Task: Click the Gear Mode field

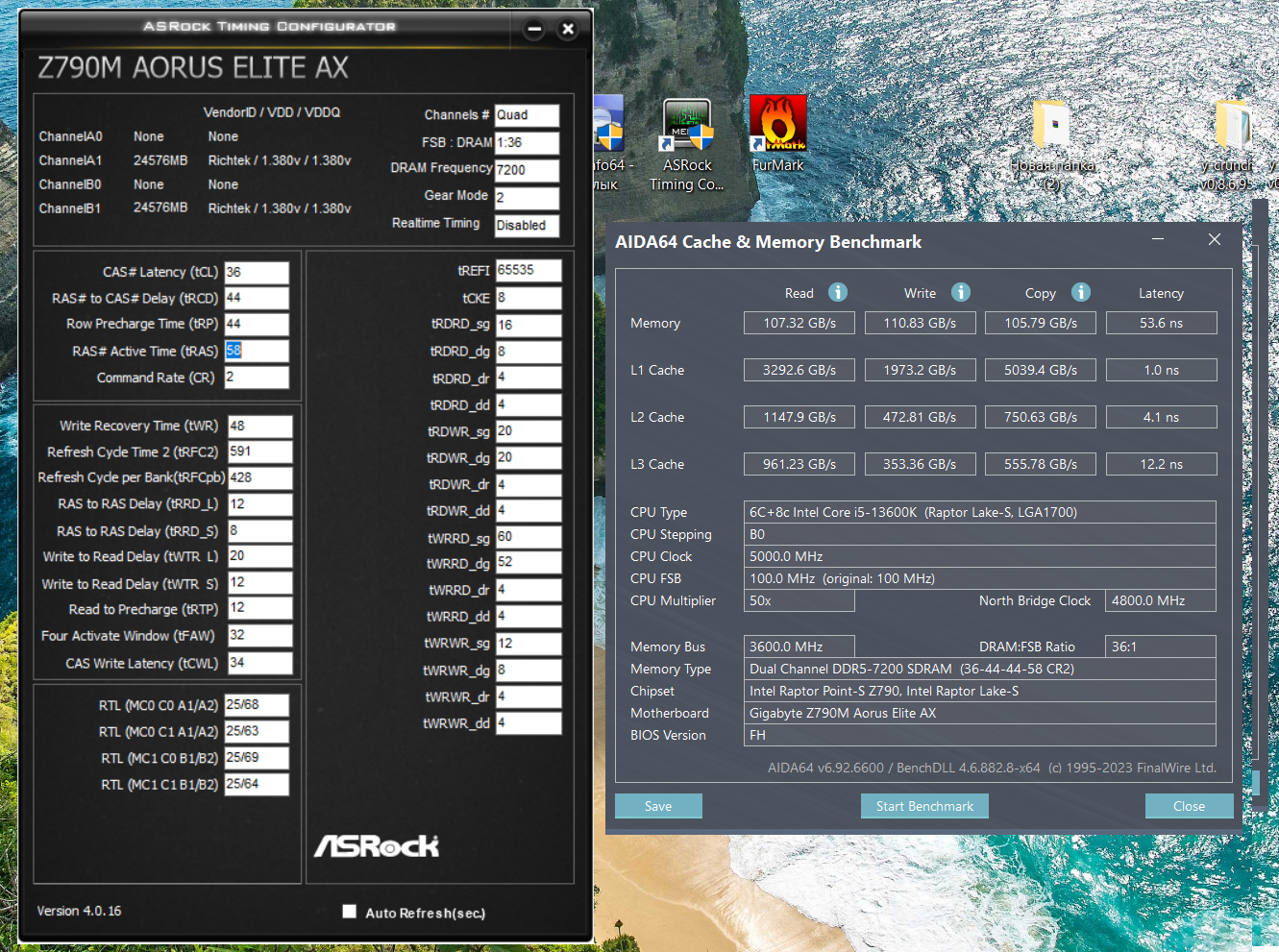Action: (527, 198)
